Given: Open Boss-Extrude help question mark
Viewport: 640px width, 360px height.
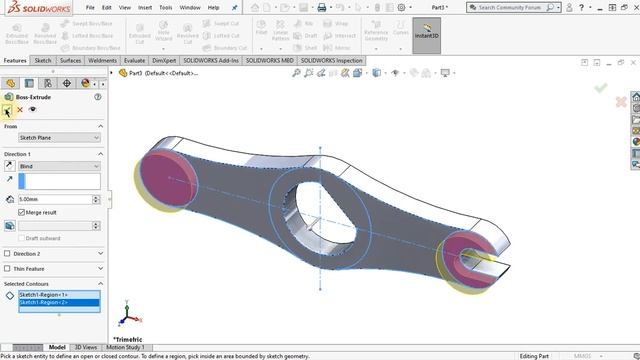Looking at the screenshot, I should 98,97.
